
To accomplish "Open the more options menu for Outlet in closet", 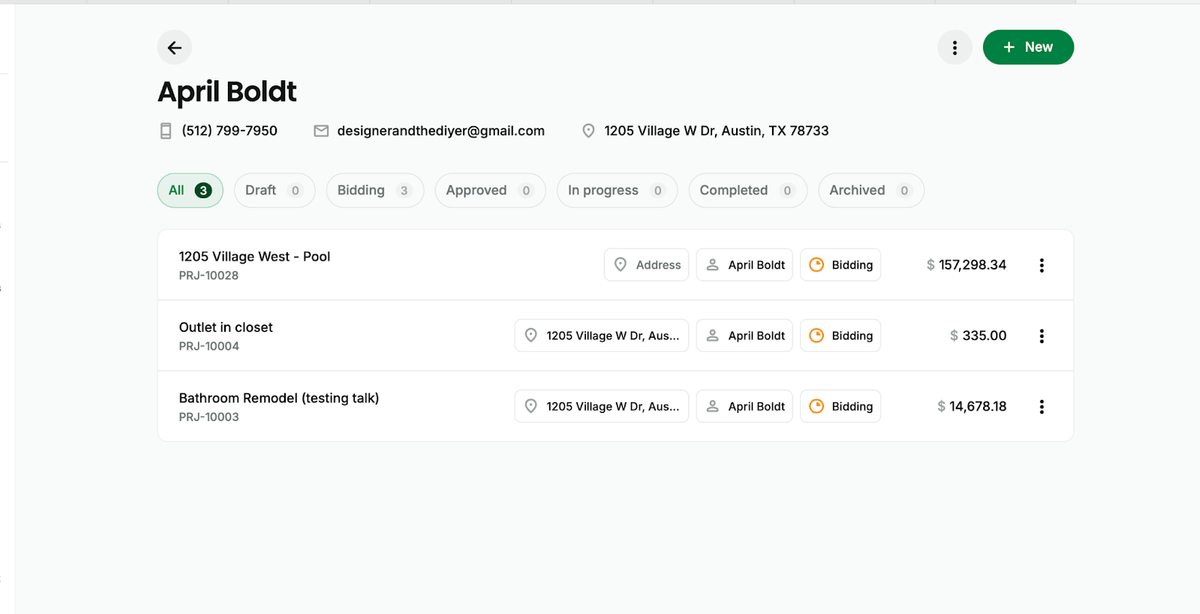I will 1042,336.
